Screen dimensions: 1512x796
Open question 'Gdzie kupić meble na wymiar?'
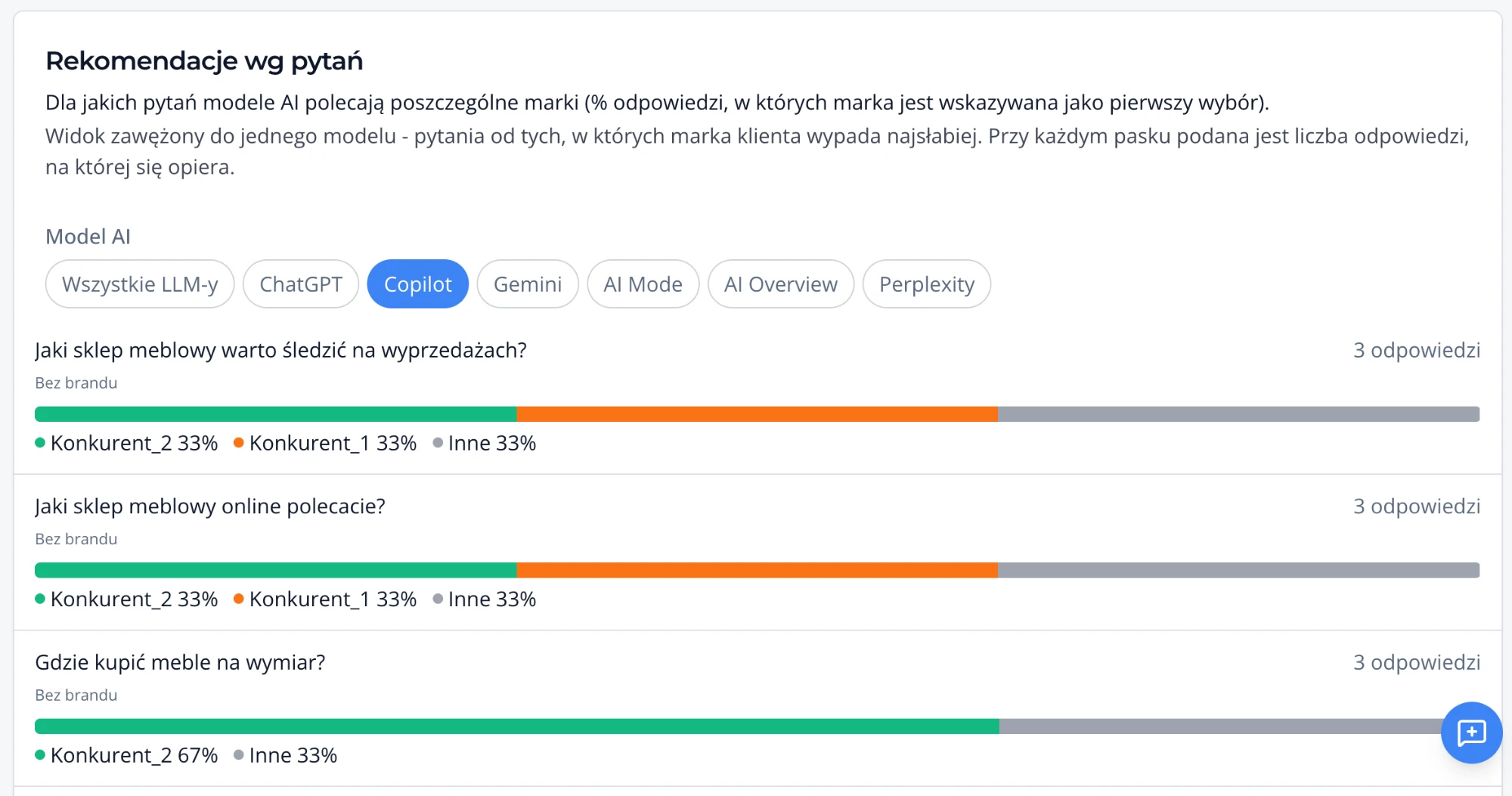tap(180, 662)
